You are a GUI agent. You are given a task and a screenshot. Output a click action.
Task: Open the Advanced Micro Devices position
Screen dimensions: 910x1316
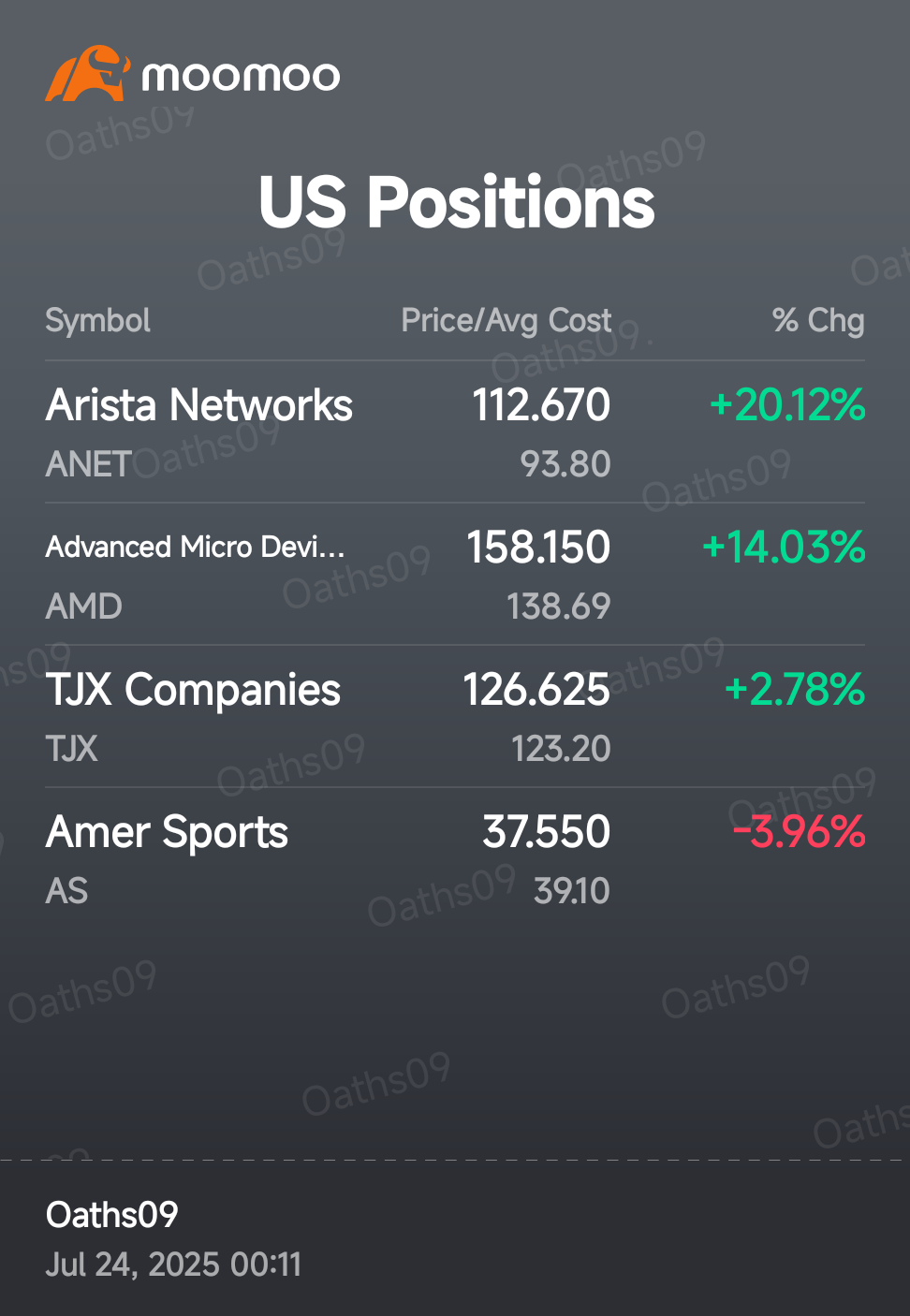point(455,575)
